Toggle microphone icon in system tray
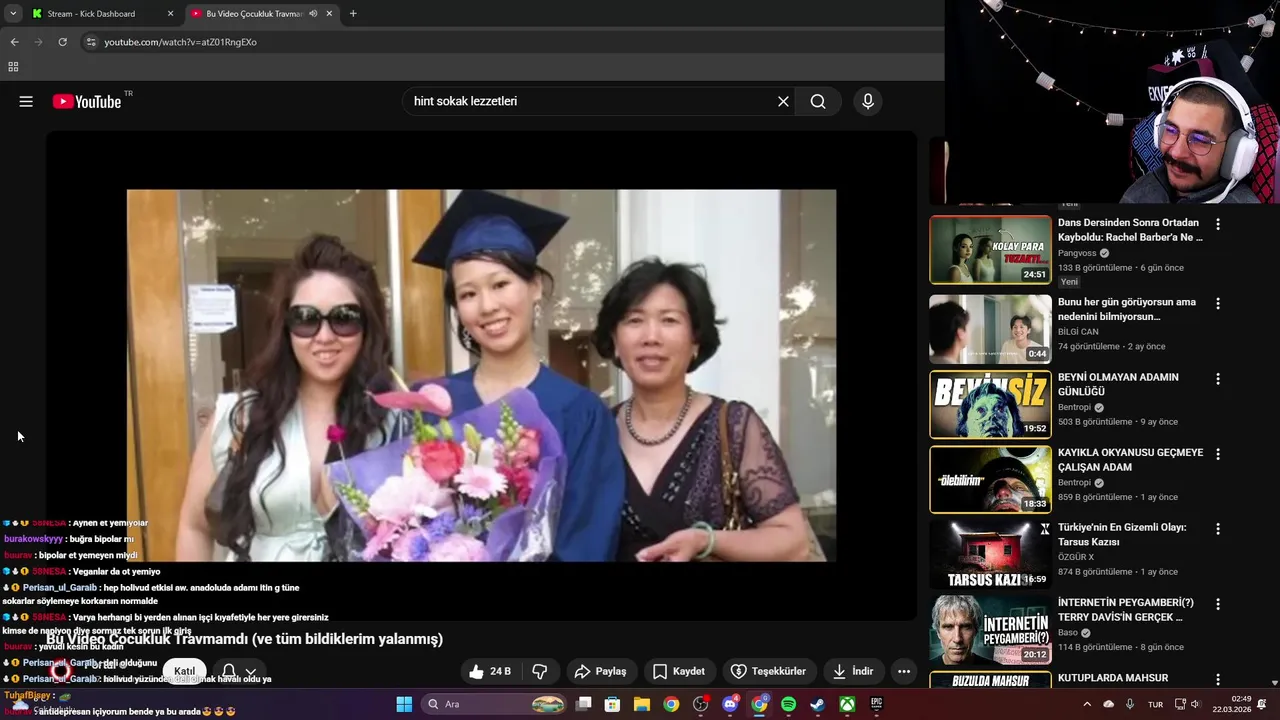Viewport: 1280px width, 720px height. pos(1130,705)
